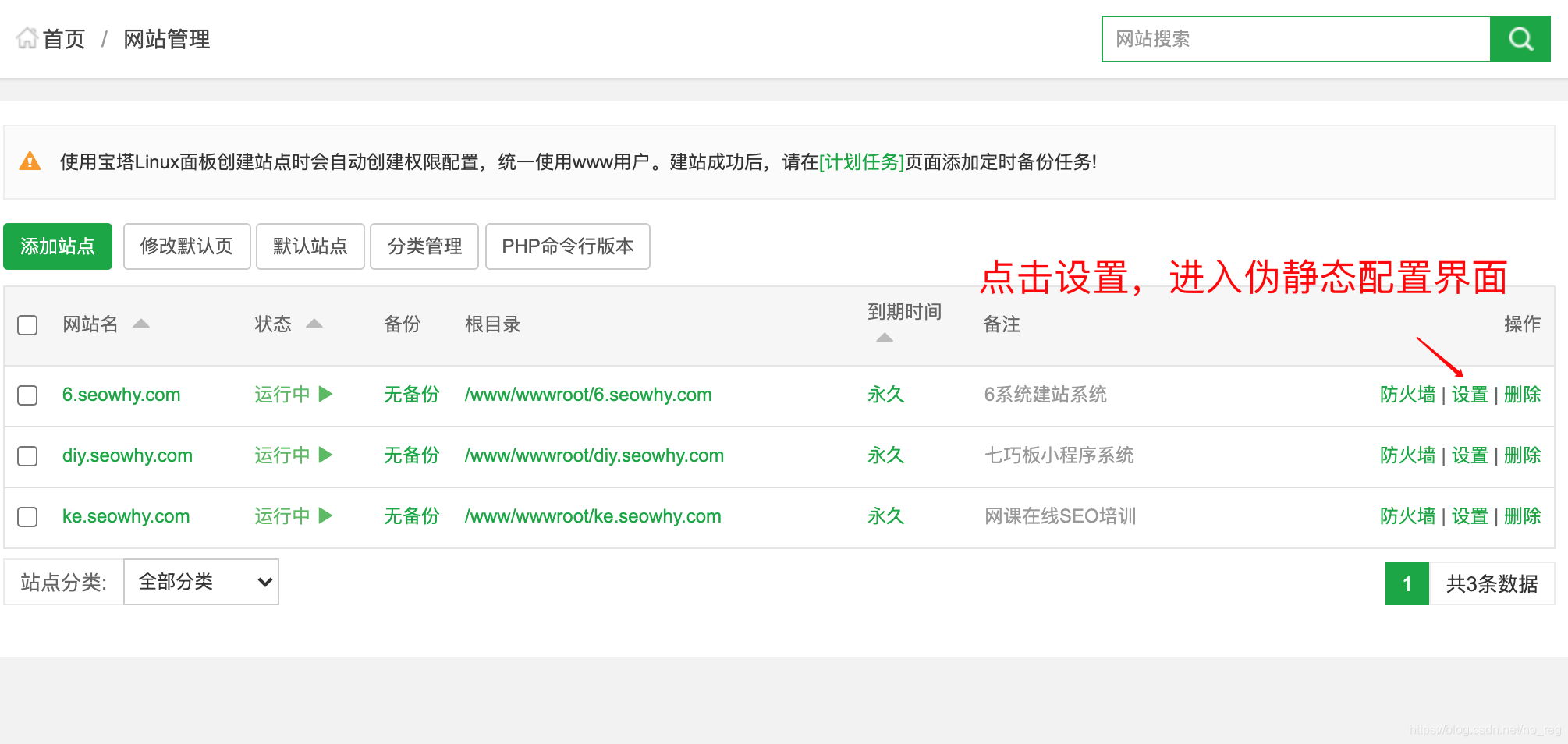1568x744 pixels.
Task: Open site diy.seowhy.com
Action: point(127,455)
